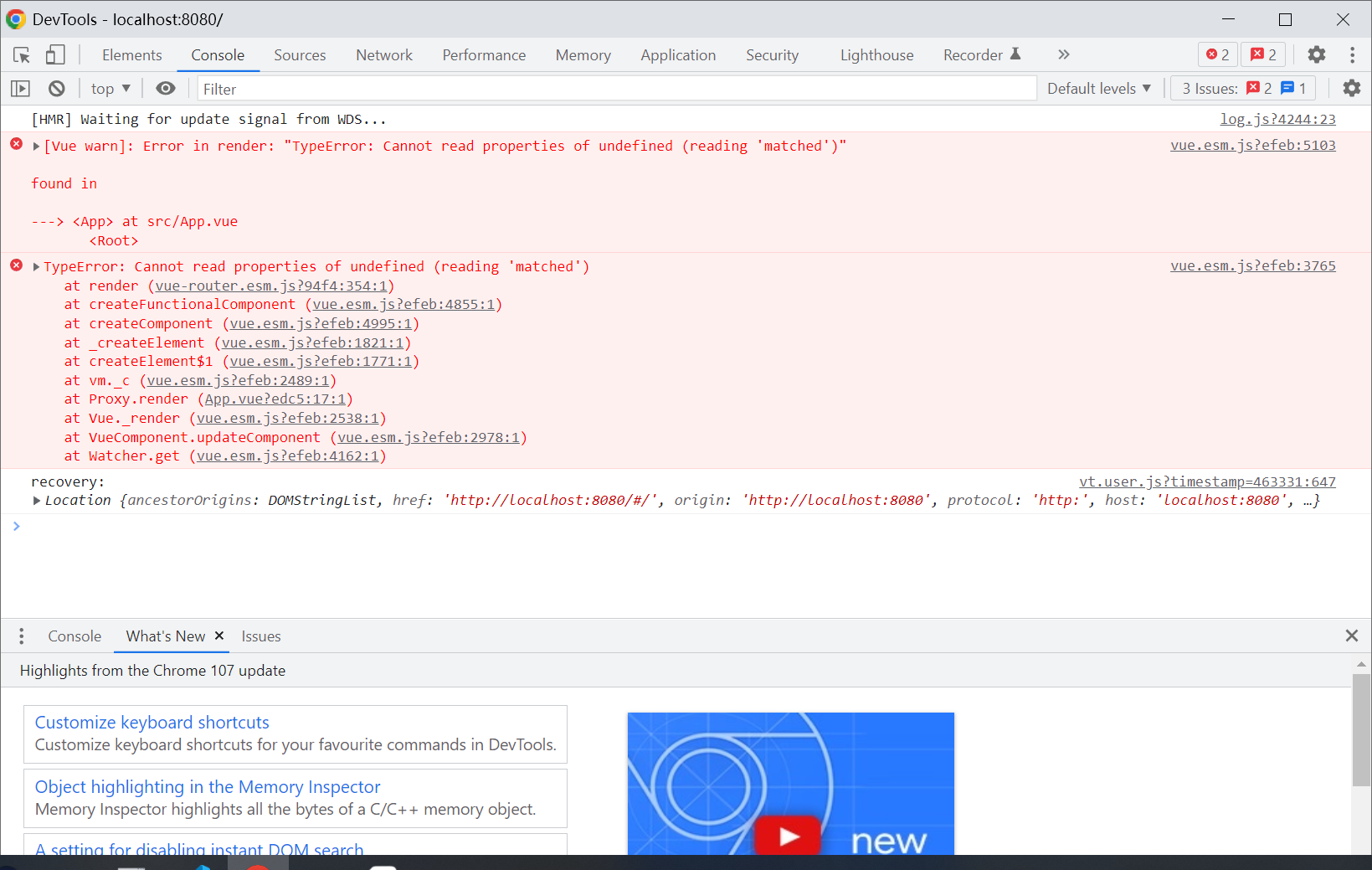Viewport: 1372px width, 870px height.
Task: Expand the TypeError stack trace entry
Action: click(37, 266)
